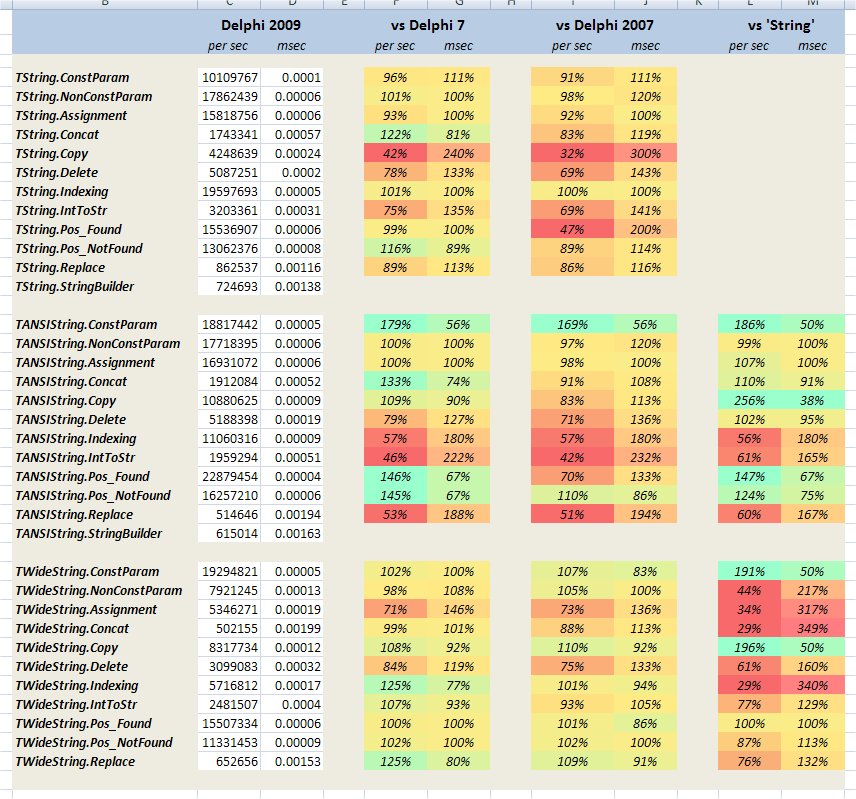Select the 'vs Delphi 2007' header cell
The image size is (856, 799).
coord(604,25)
